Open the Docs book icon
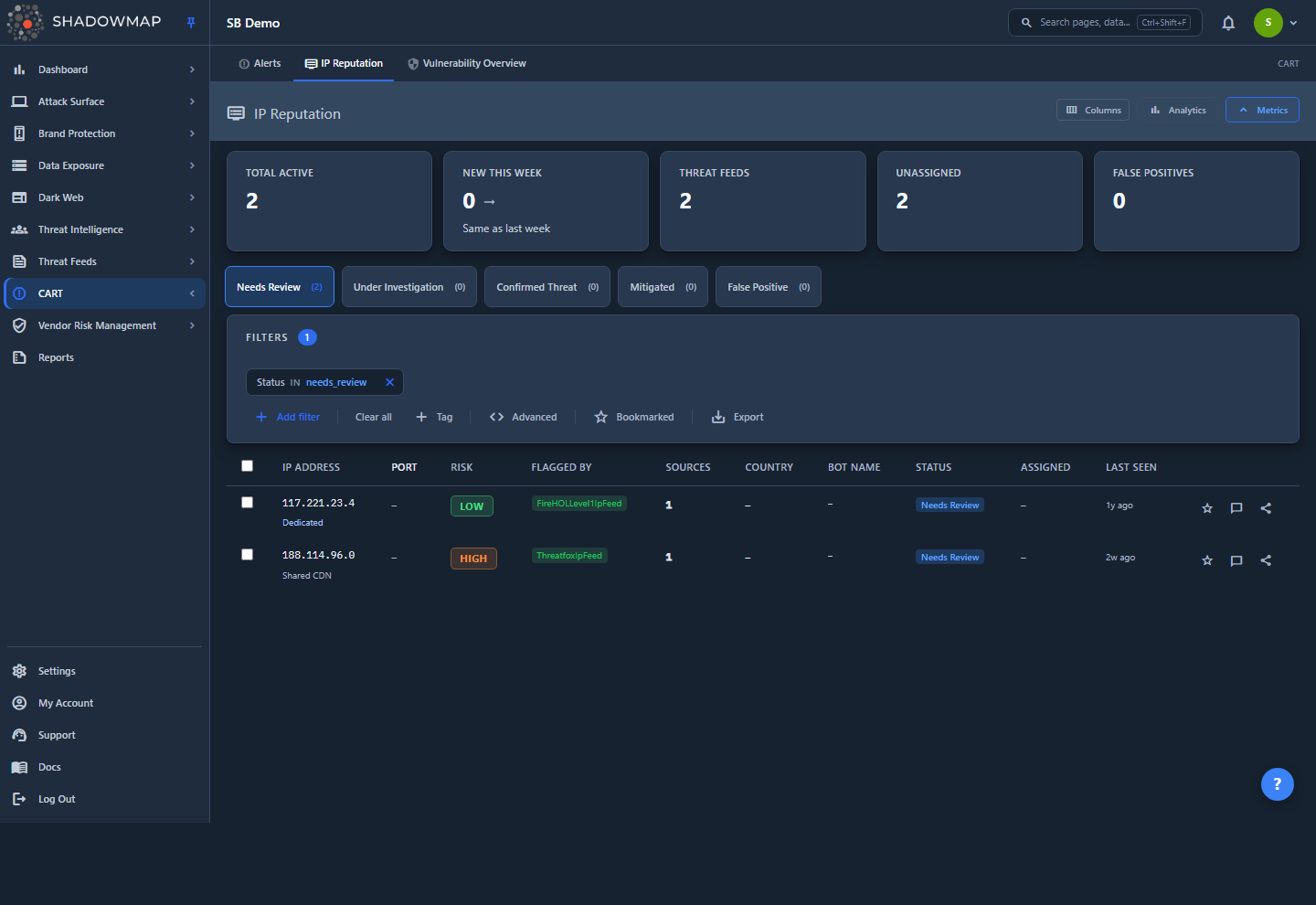The image size is (1316, 905). coord(19,767)
